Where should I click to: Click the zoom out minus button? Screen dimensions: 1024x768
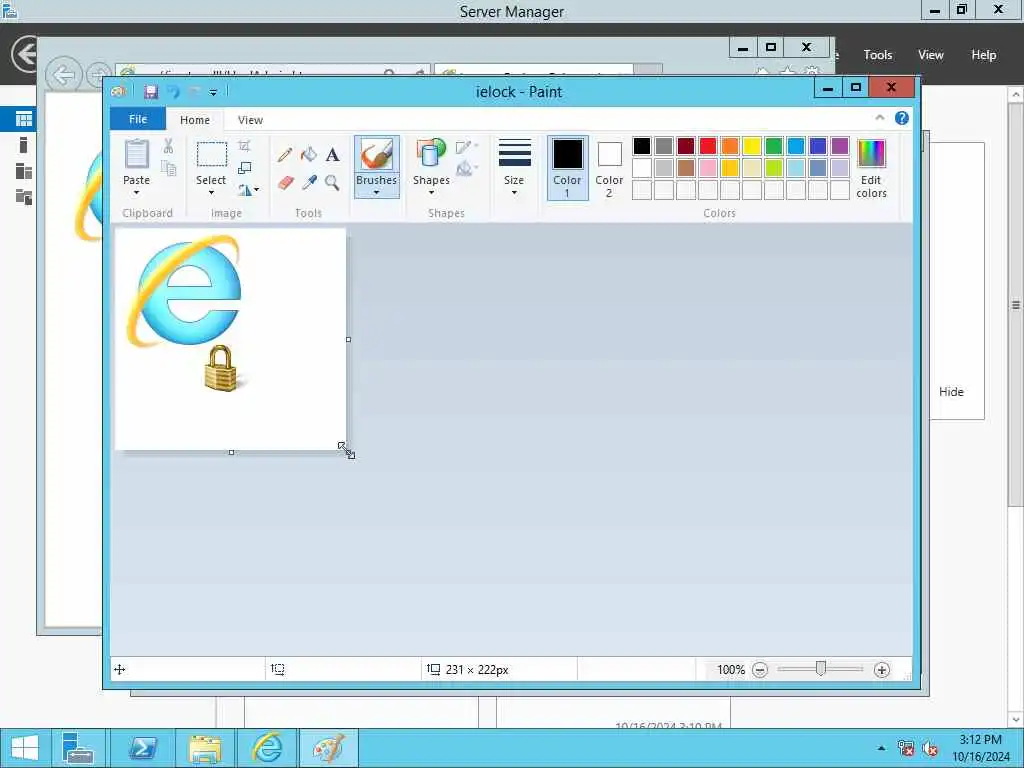click(x=760, y=669)
